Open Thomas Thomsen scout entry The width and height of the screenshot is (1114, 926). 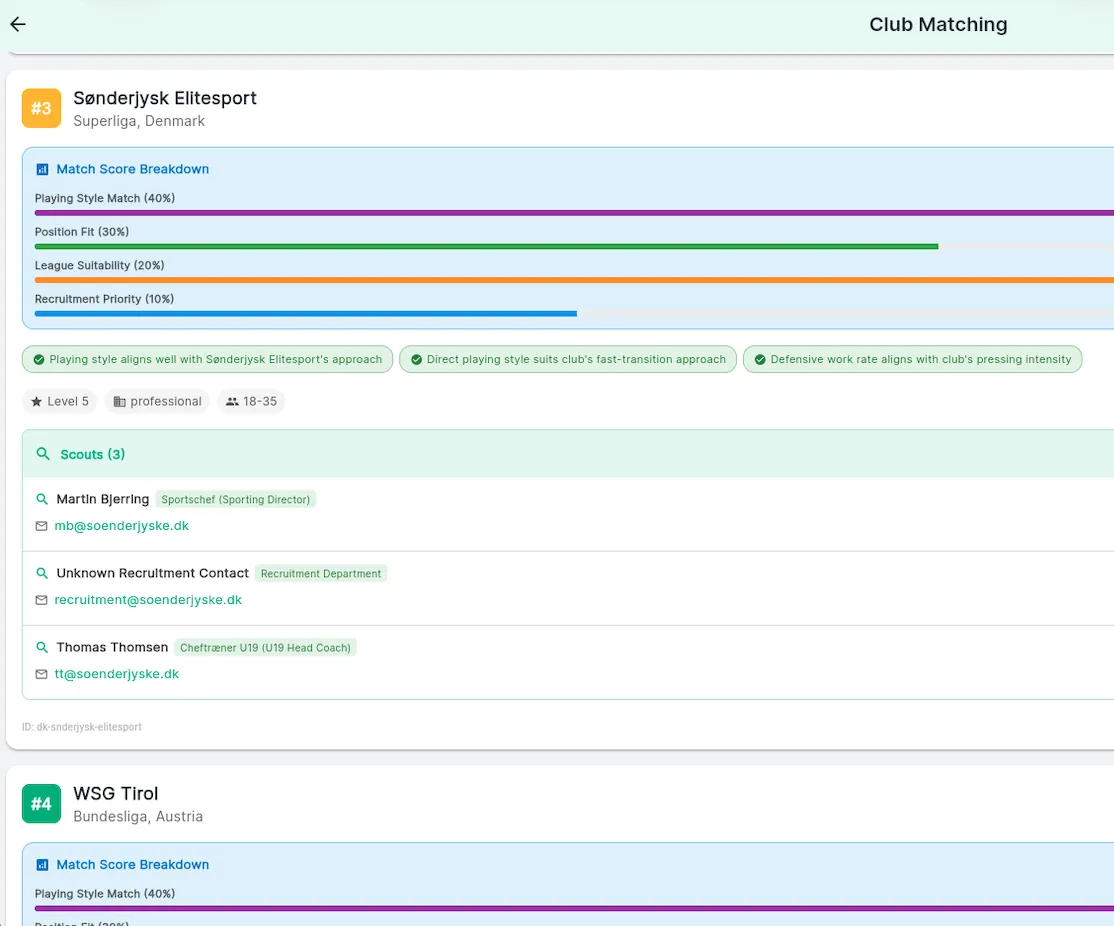point(112,648)
